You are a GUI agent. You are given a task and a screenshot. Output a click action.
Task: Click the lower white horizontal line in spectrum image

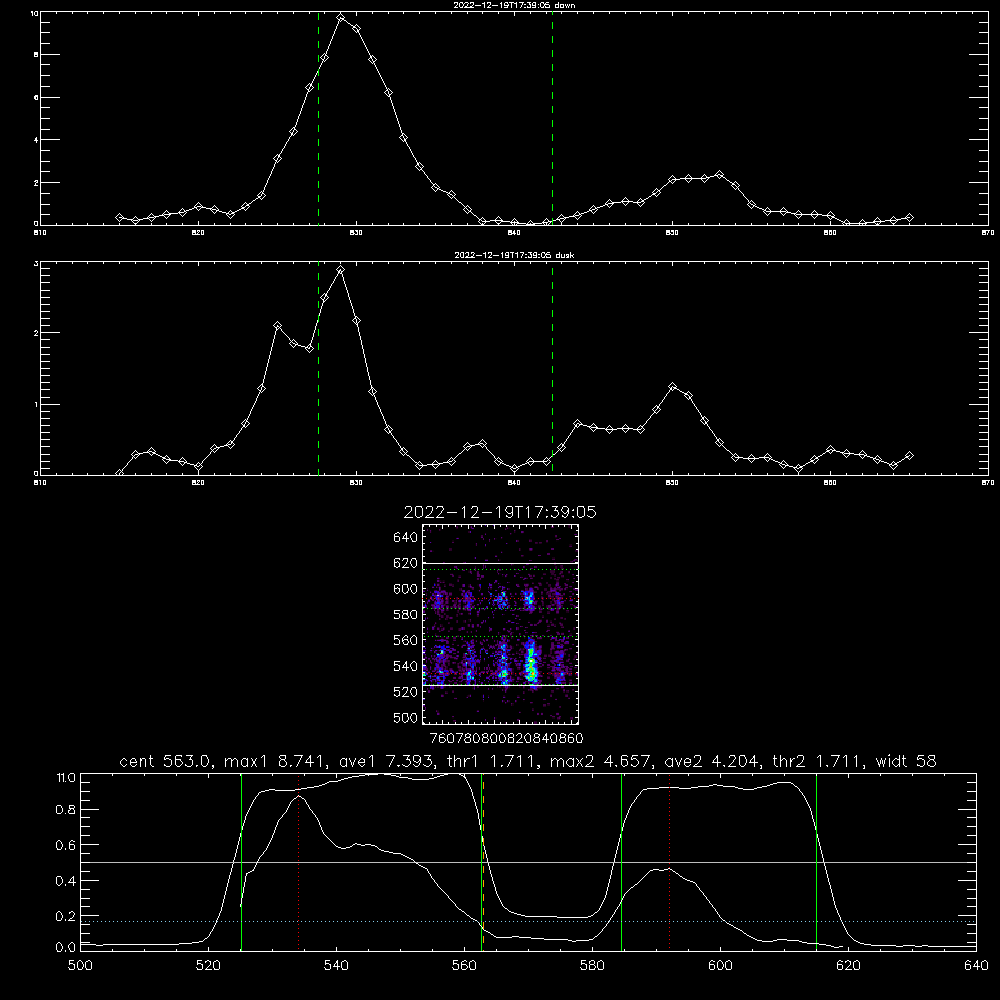(x=501, y=685)
